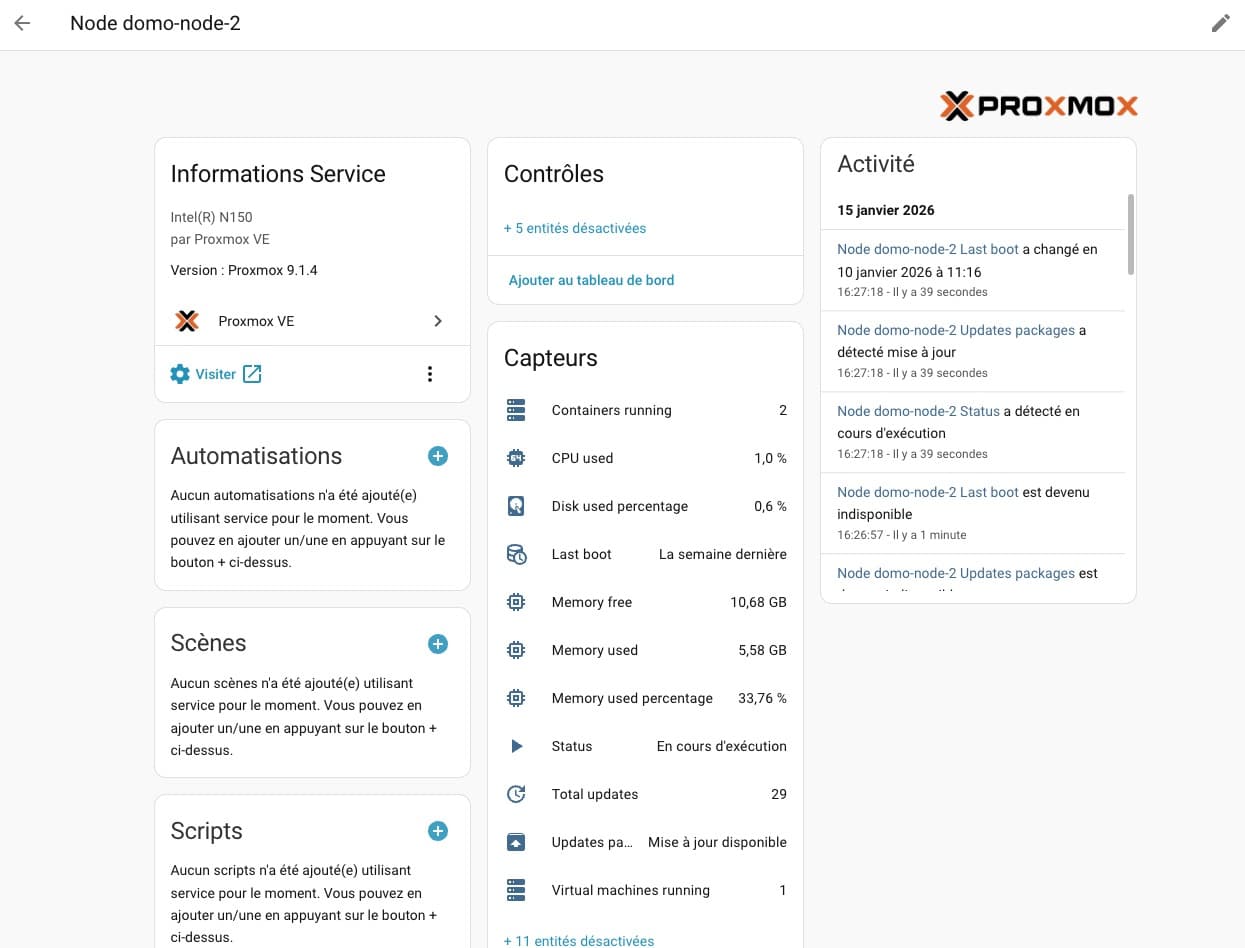Click the Status play icon
The width and height of the screenshot is (1245, 948).
tap(516, 746)
